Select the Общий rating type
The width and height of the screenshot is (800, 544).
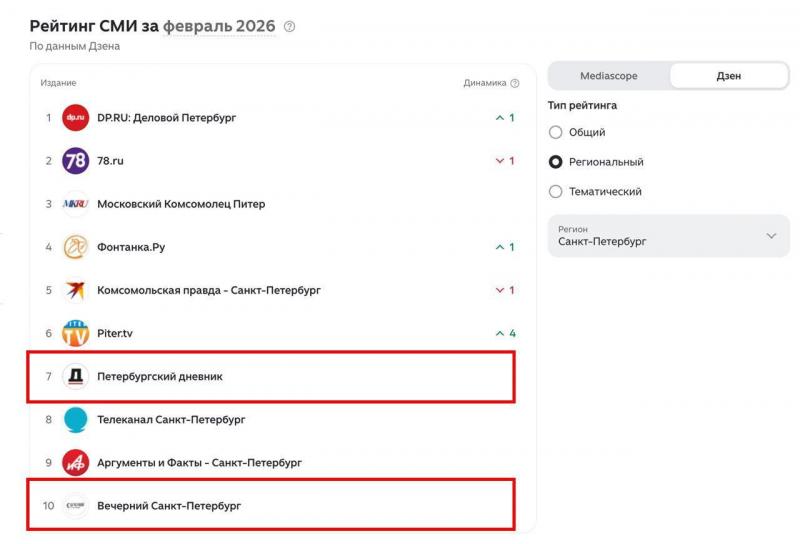(556, 132)
